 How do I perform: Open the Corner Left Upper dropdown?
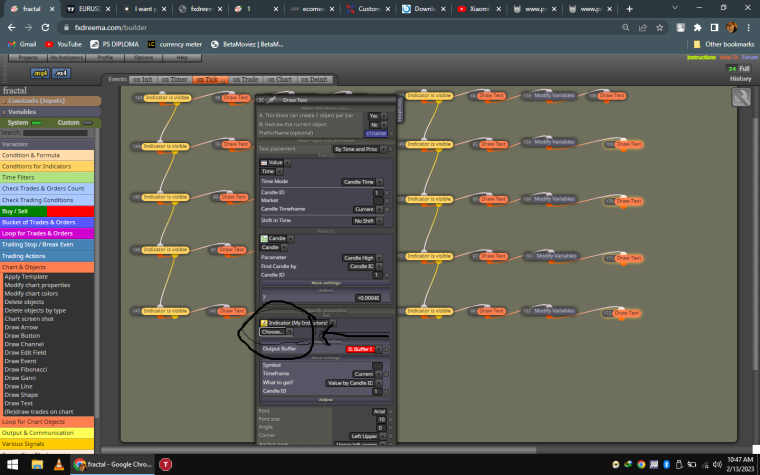pyautogui.click(x=367, y=436)
